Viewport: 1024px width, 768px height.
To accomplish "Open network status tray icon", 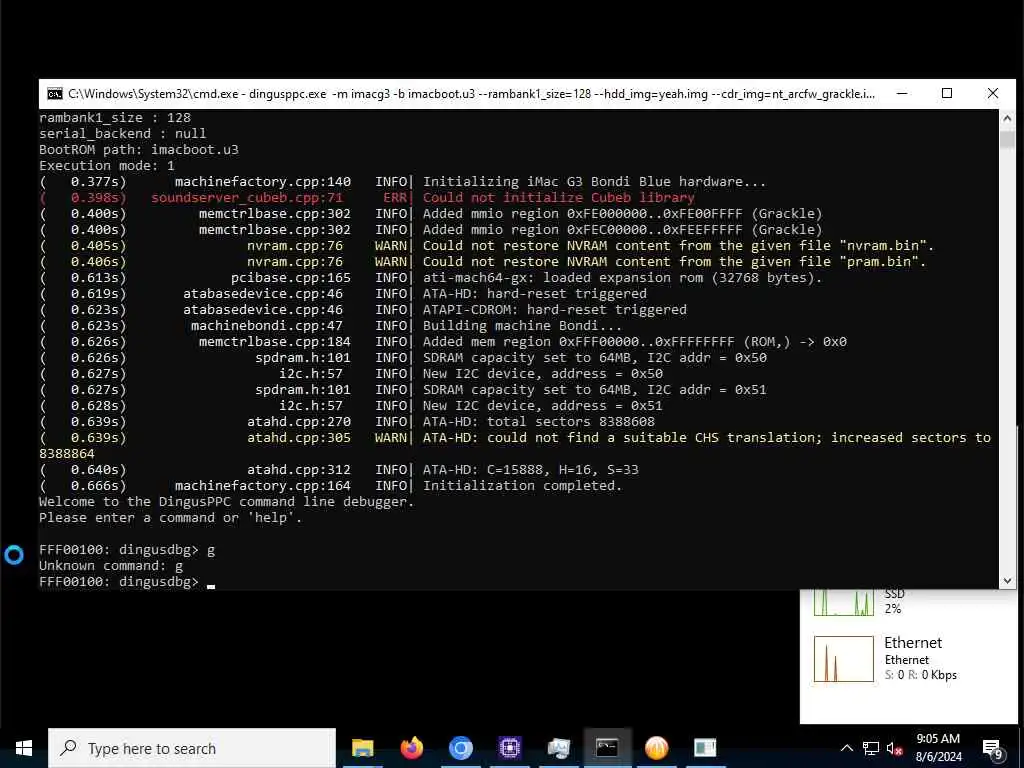I will tap(871, 748).
